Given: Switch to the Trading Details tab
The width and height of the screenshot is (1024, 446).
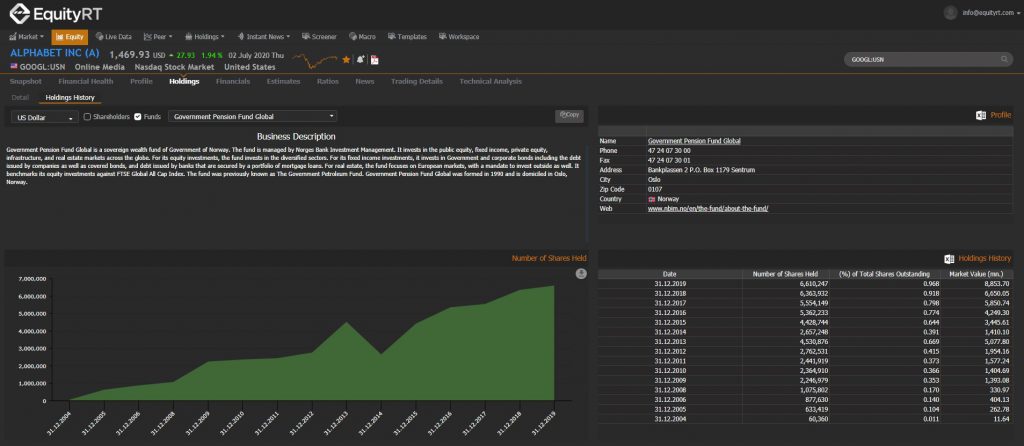Looking at the screenshot, I should (x=417, y=82).
